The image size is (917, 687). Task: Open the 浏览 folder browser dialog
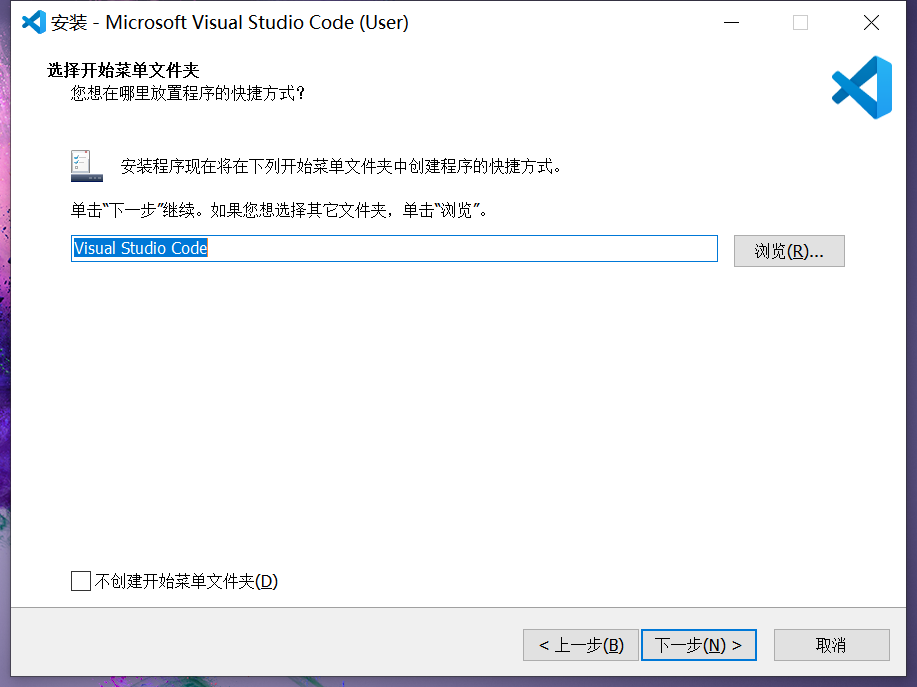(x=789, y=250)
